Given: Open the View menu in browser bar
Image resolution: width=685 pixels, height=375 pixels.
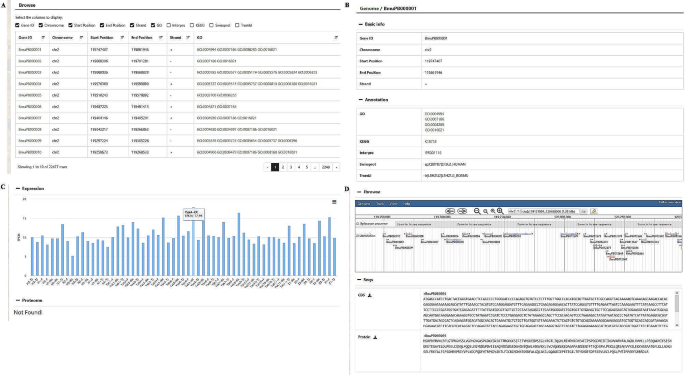Looking at the screenshot, I should tap(393, 204).
